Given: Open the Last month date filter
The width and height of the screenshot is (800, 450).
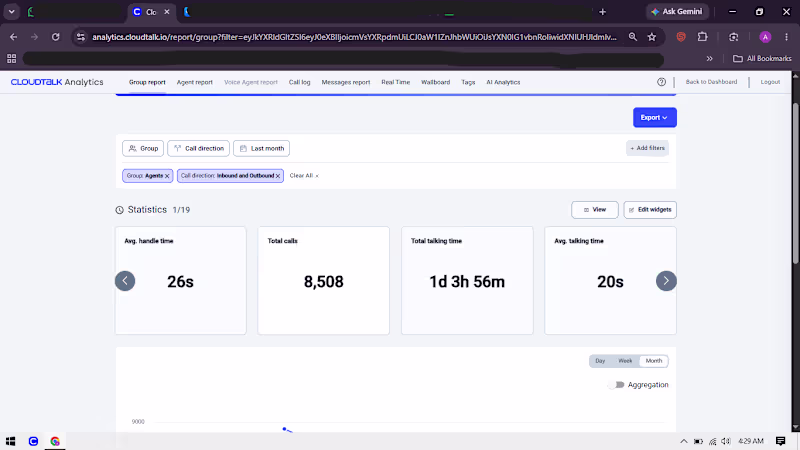Looking at the screenshot, I should (x=262, y=148).
